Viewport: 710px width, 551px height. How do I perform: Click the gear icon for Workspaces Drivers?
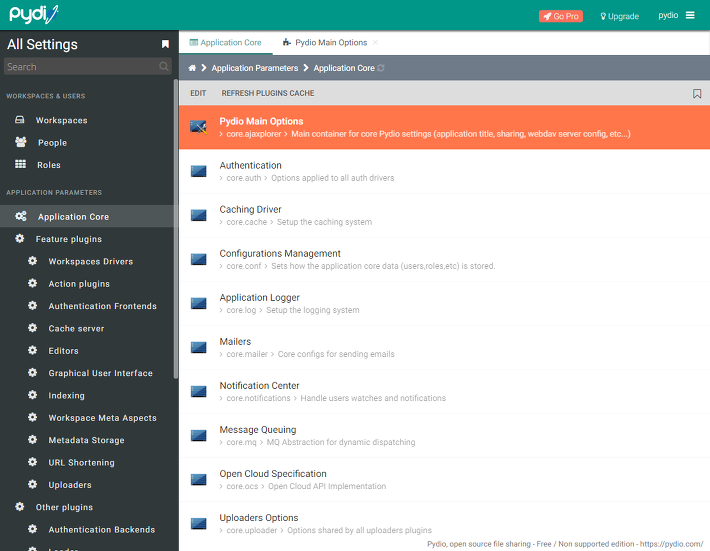coord(32,261)
